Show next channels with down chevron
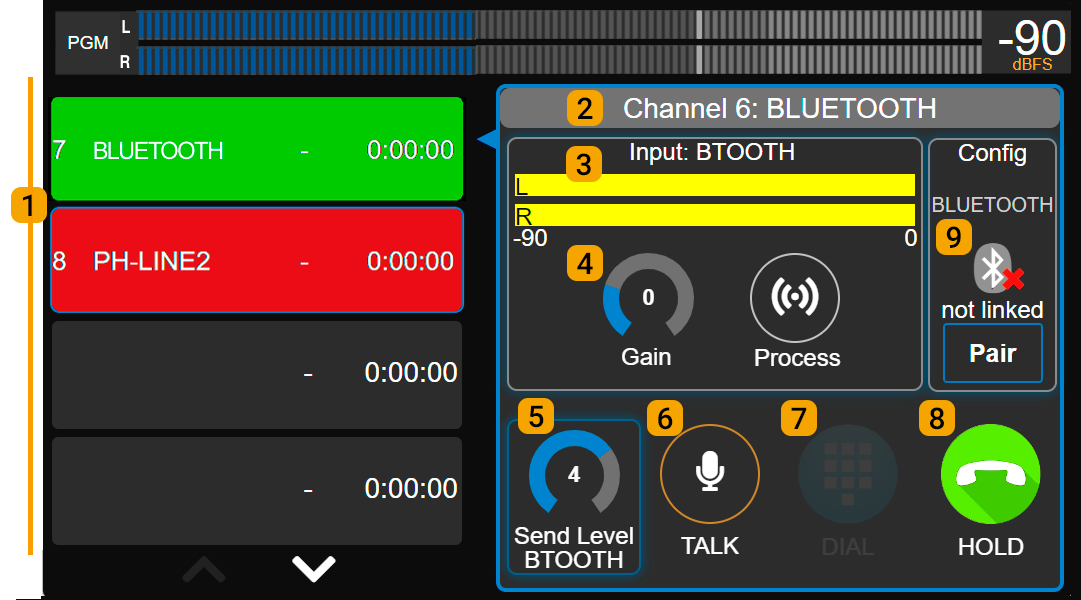The height and width of the screenshot is (600, 1081). (314, 568)
